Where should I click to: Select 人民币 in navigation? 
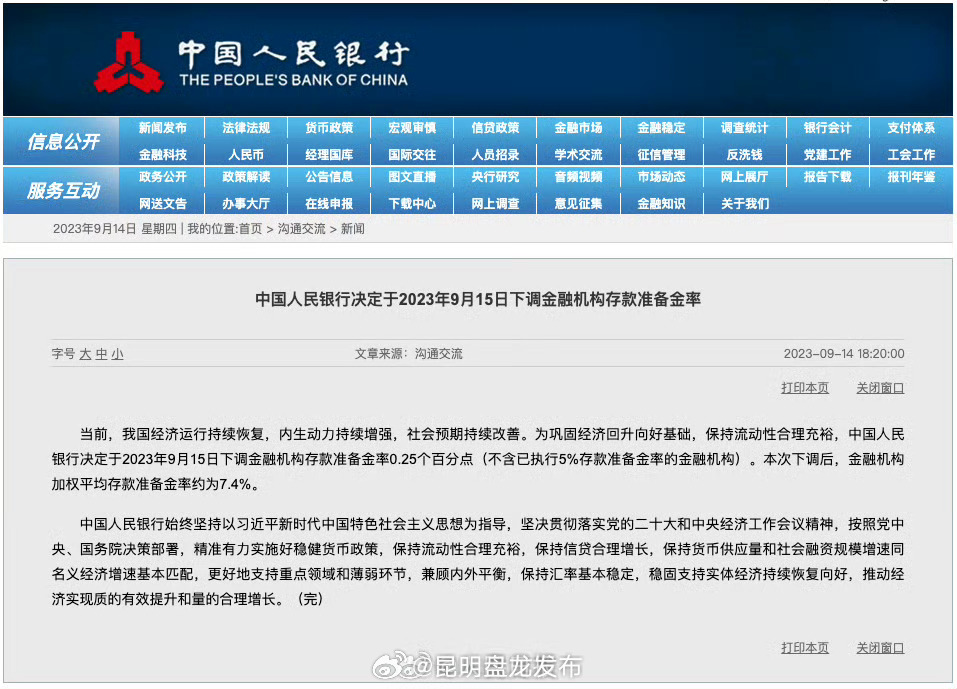(246, 155)
